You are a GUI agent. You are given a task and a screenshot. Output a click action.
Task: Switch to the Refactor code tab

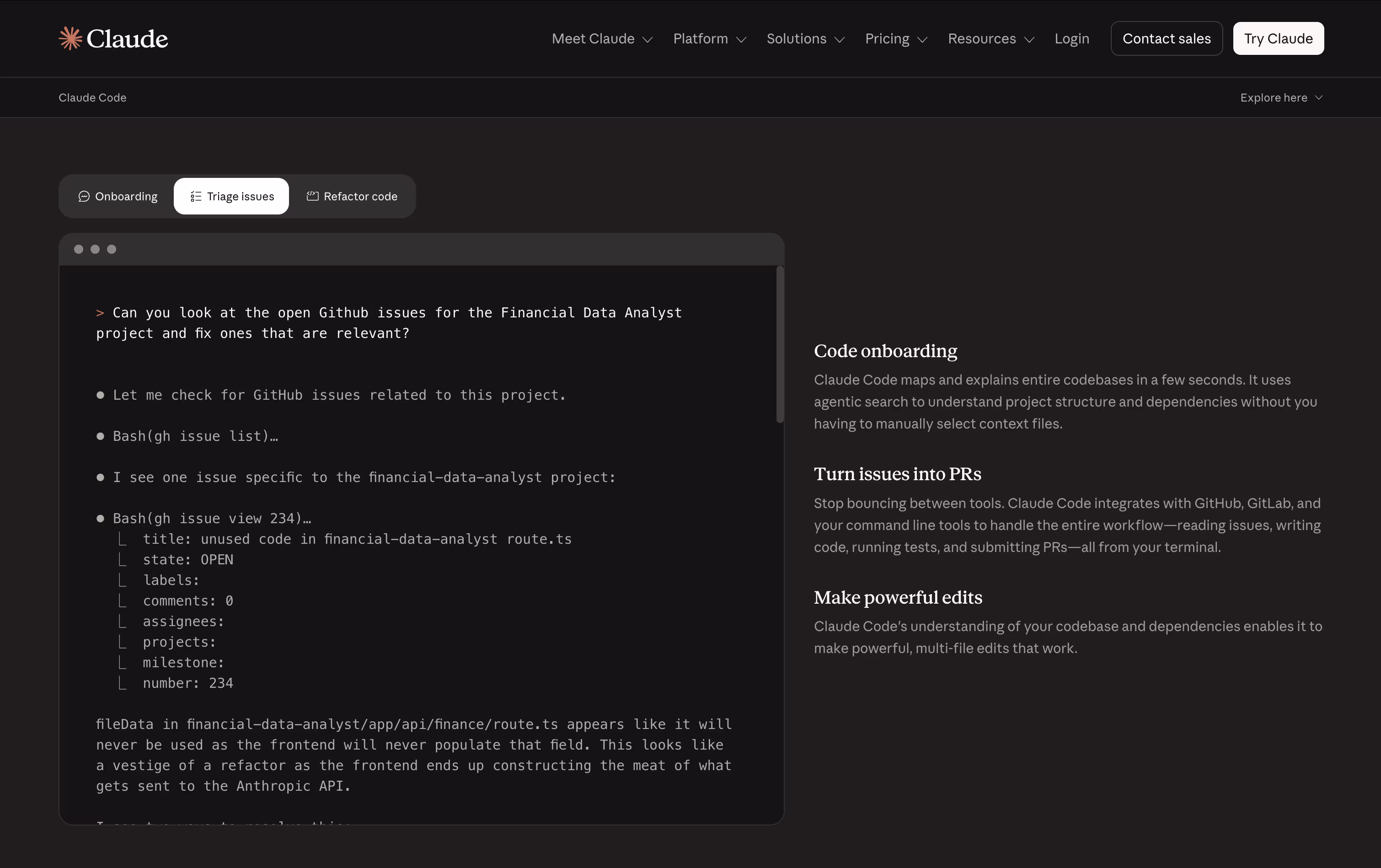point(352,196)
